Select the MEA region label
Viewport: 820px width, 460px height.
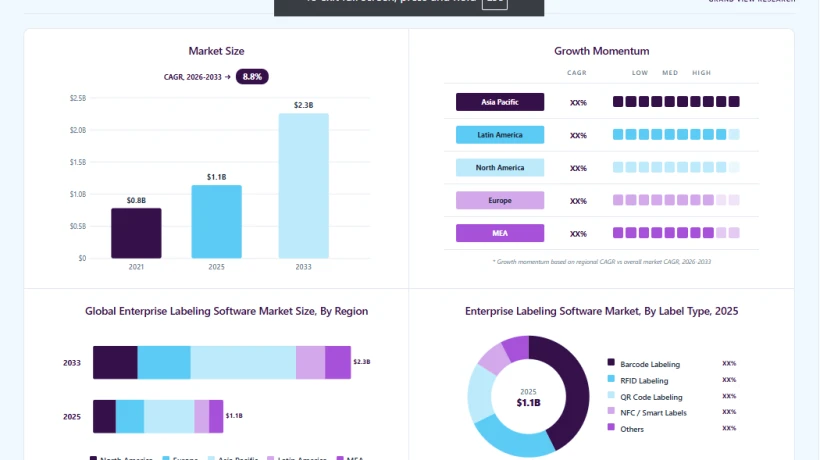point(499,233)
